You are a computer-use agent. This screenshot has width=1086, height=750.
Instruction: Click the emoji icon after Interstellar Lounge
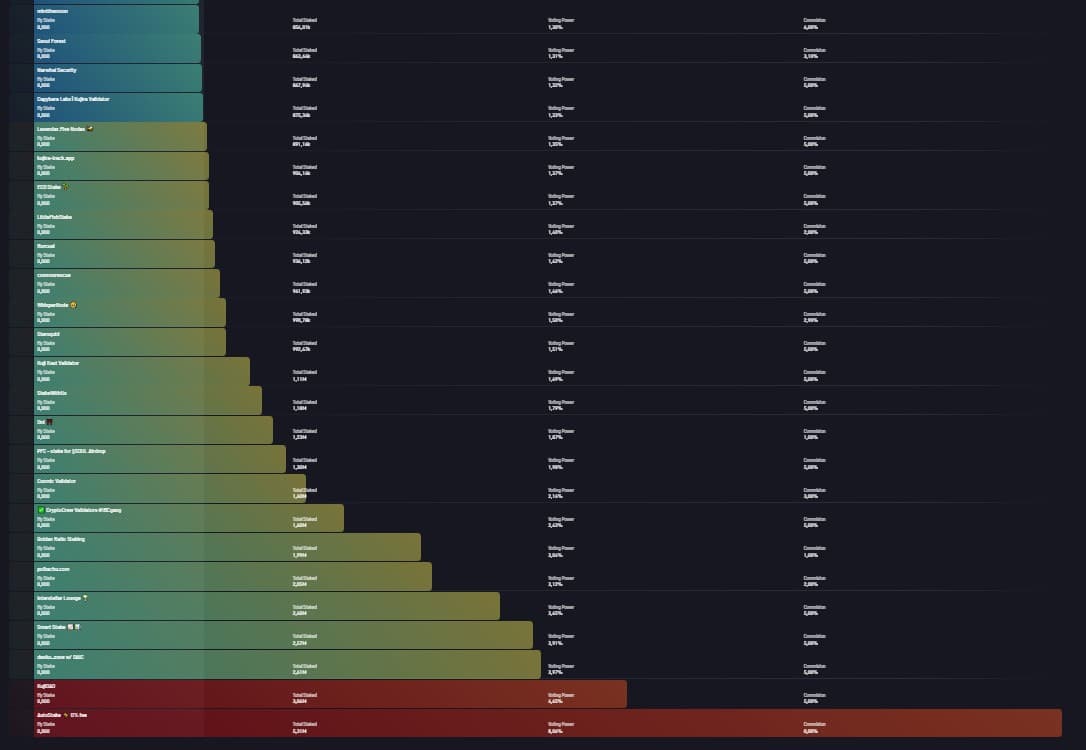click(x=86, y=598)
